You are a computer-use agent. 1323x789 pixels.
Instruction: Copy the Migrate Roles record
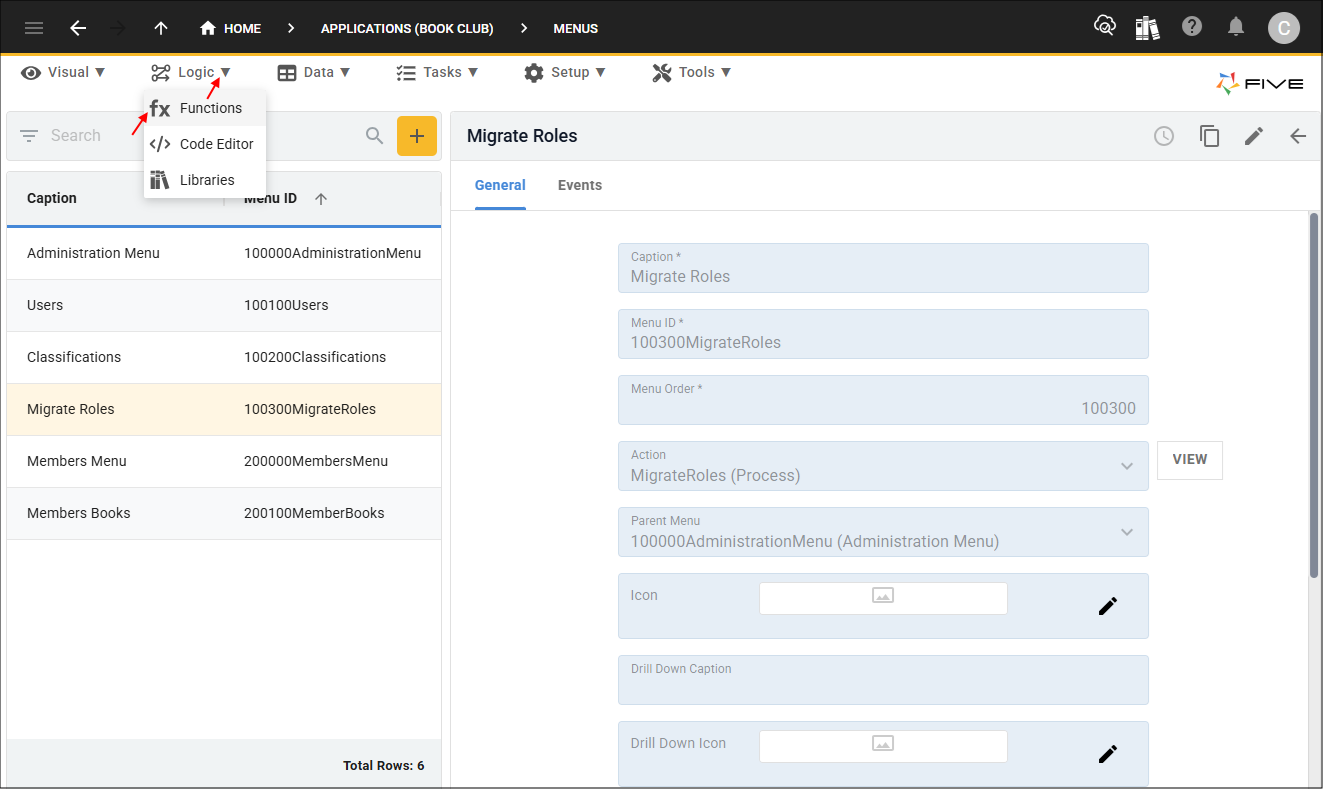click(1210, 136)
